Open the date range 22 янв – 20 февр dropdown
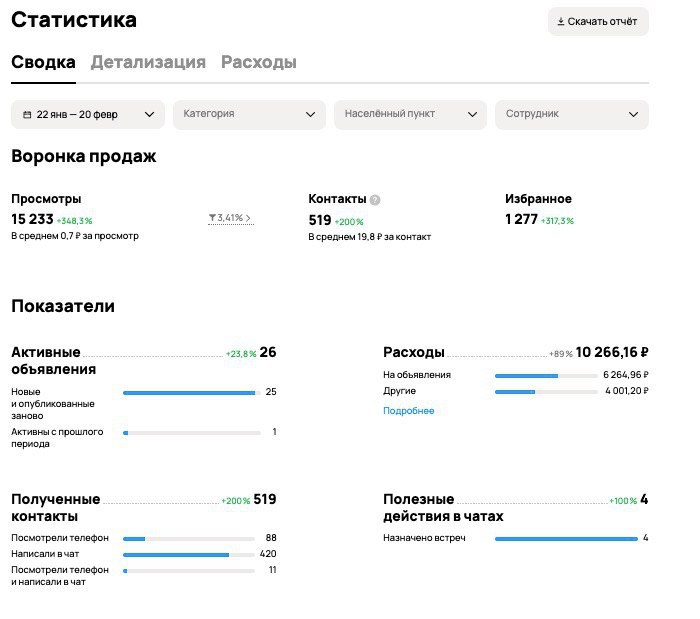This screenshot has height=619, width=700. coord(88,115)
